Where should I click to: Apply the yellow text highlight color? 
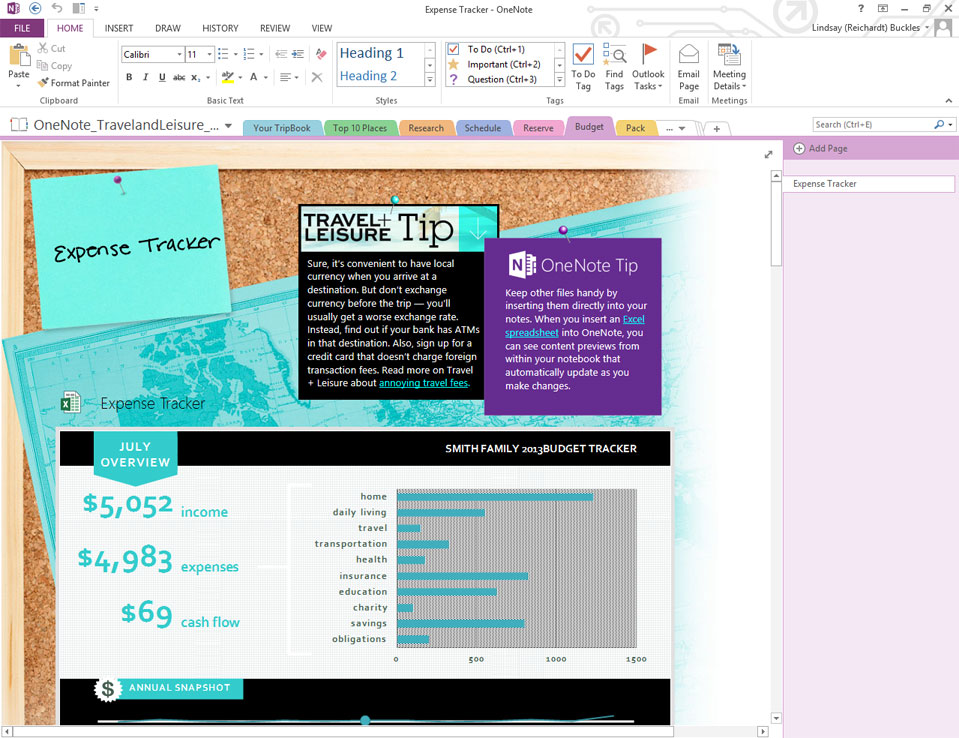(x=227, y=77)
